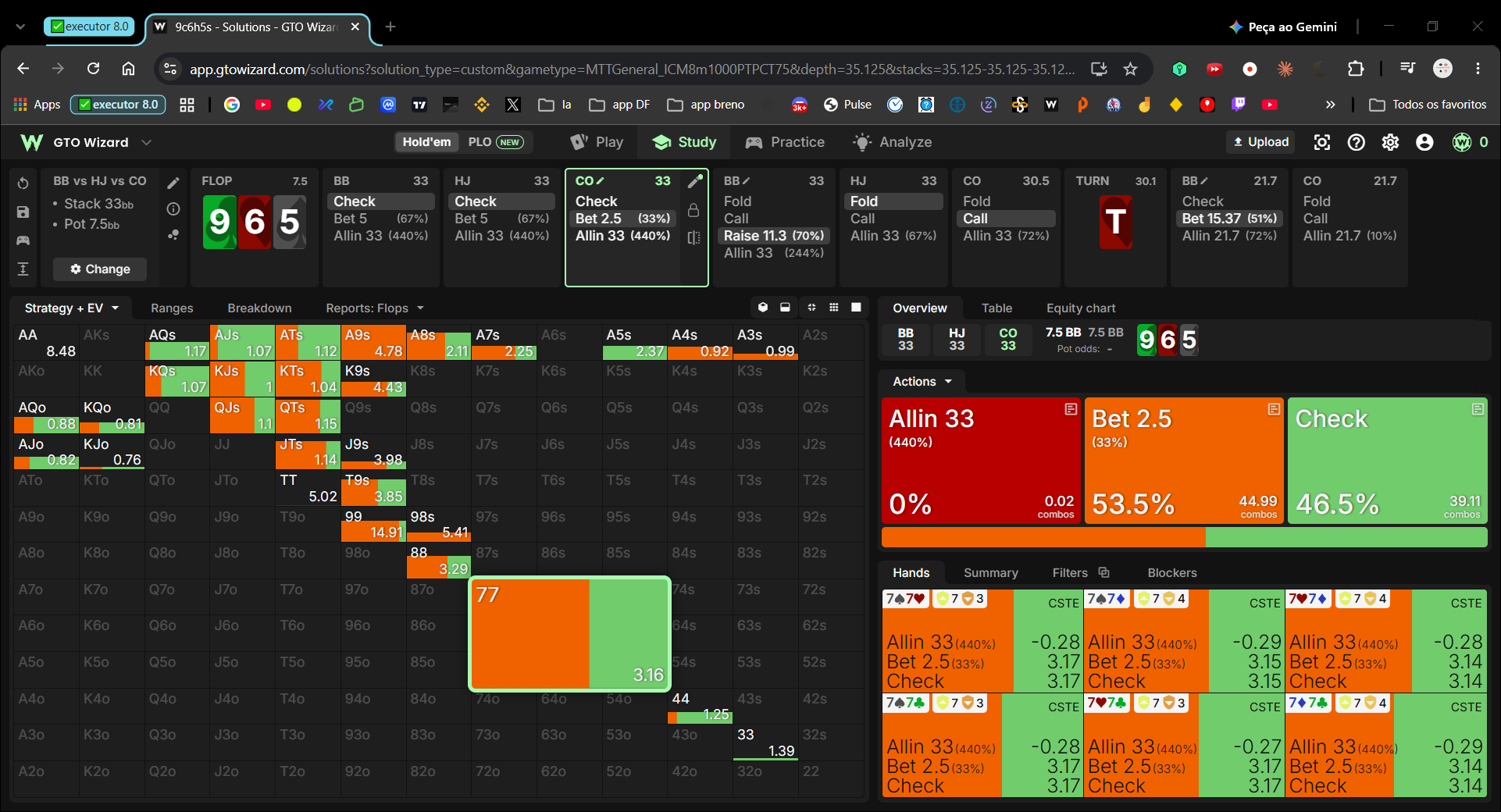Select the compact cross grid view toggle
Screen dimensions: 1501x812
(811, 308)
